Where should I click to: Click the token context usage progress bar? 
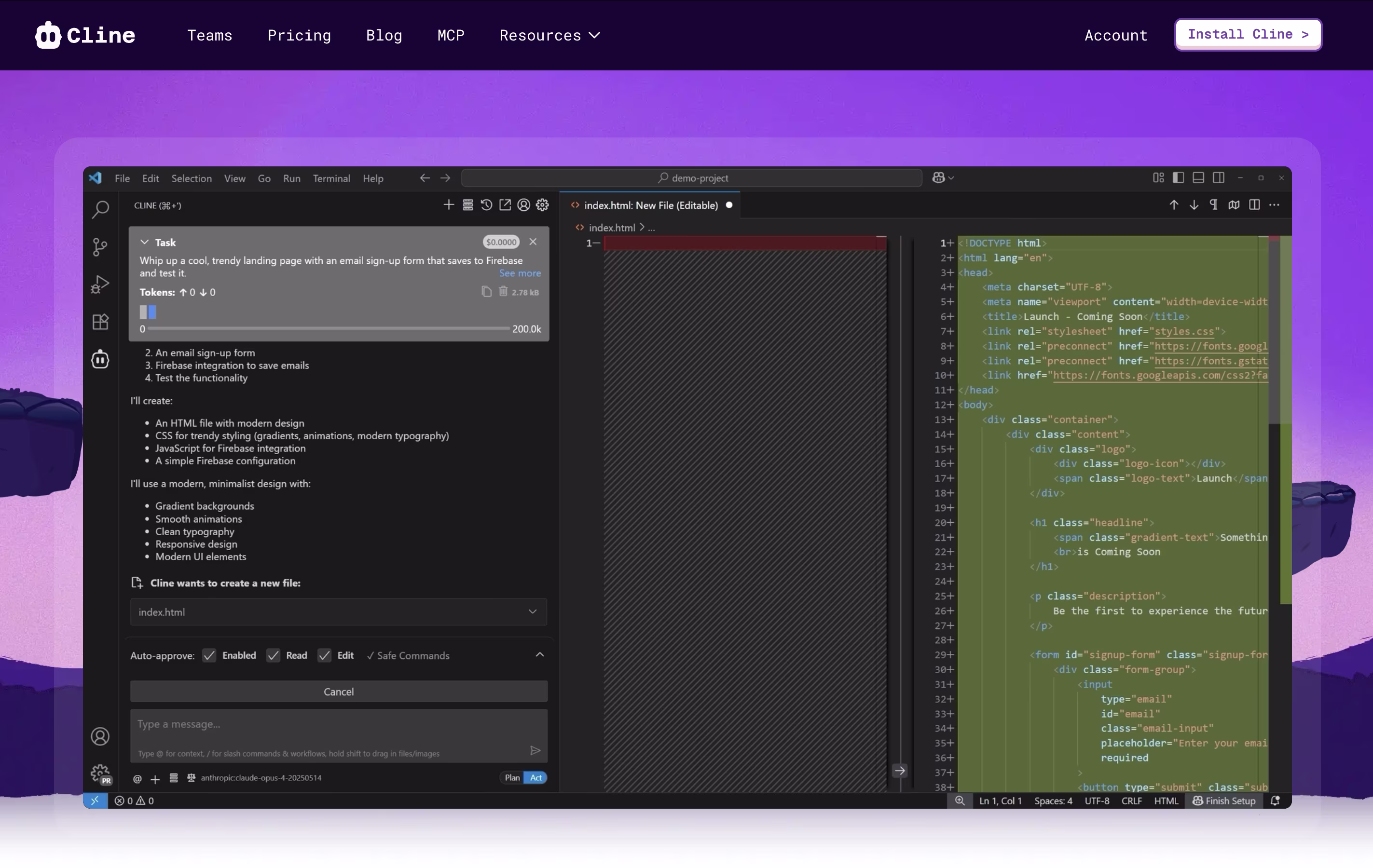point(329,329)
